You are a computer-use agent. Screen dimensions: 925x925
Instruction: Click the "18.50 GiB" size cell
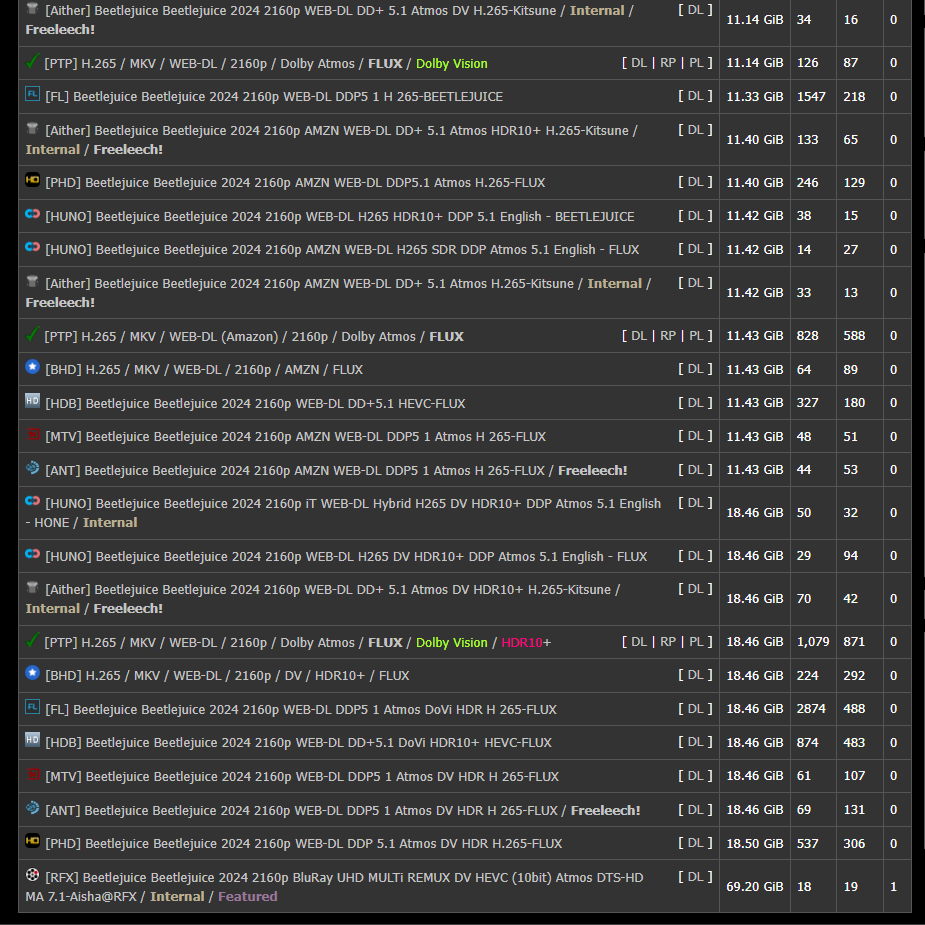[755, 844]
